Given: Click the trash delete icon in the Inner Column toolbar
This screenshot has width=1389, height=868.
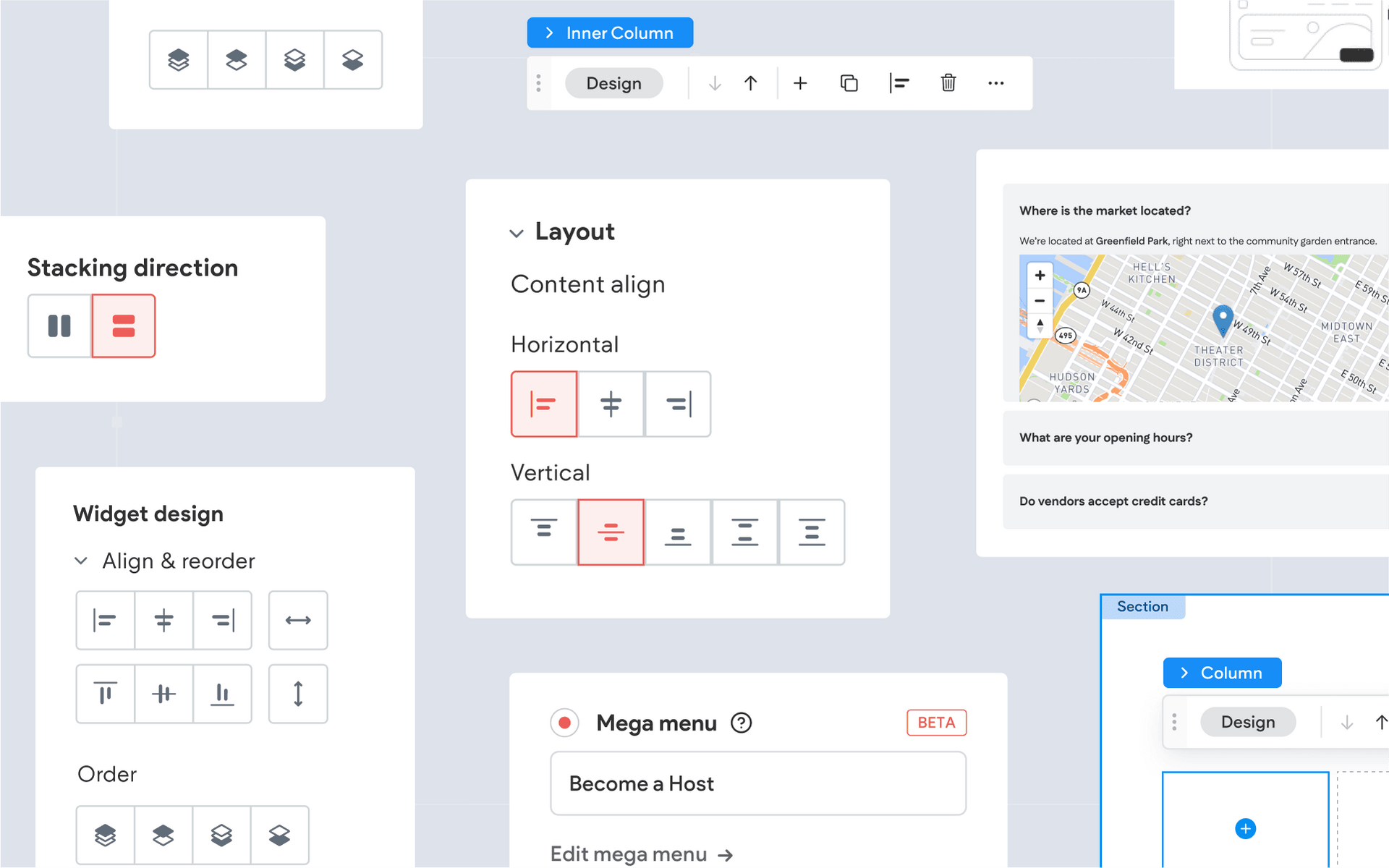Looking at the screenshot, I should [x=948, y=83].
